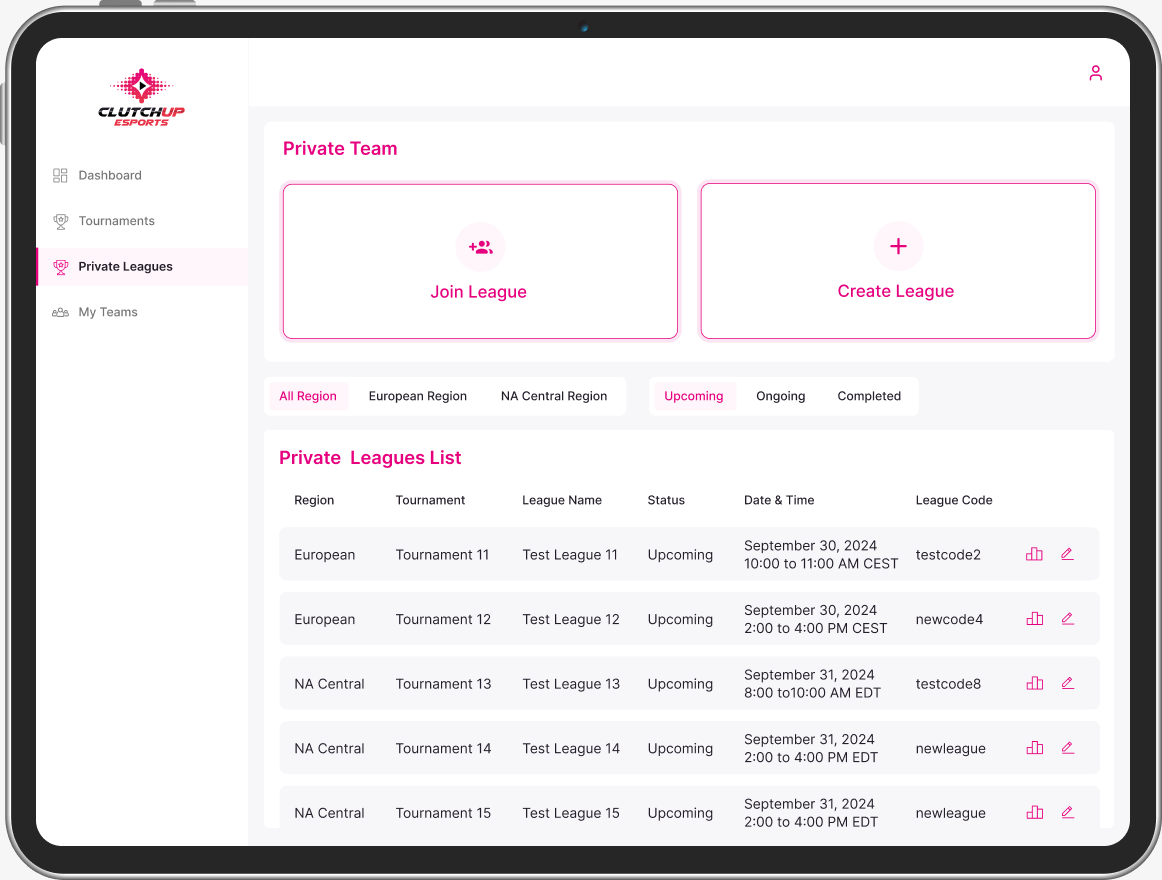Click the Dashboard grid icon
Image resolution: width=1162 pixels, height=880 pixels.
pos(60,176)
